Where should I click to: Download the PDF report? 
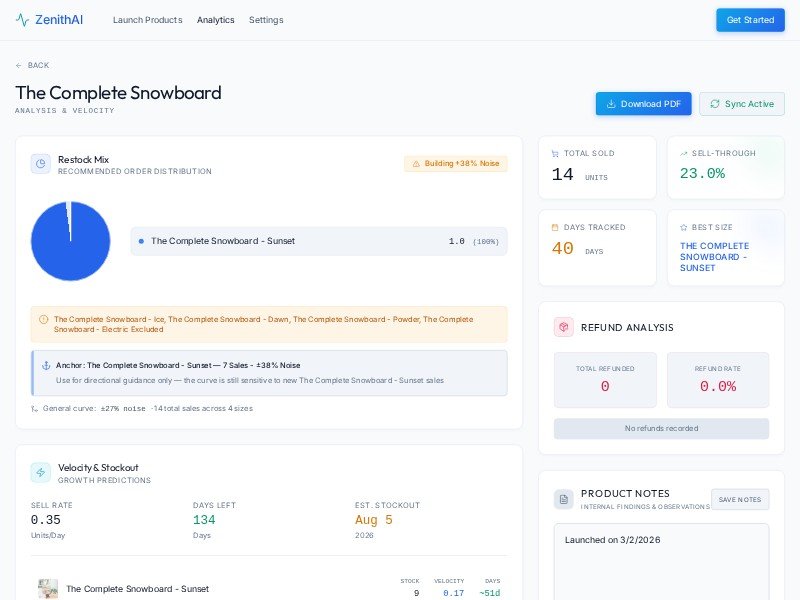[x=643, y=104]
